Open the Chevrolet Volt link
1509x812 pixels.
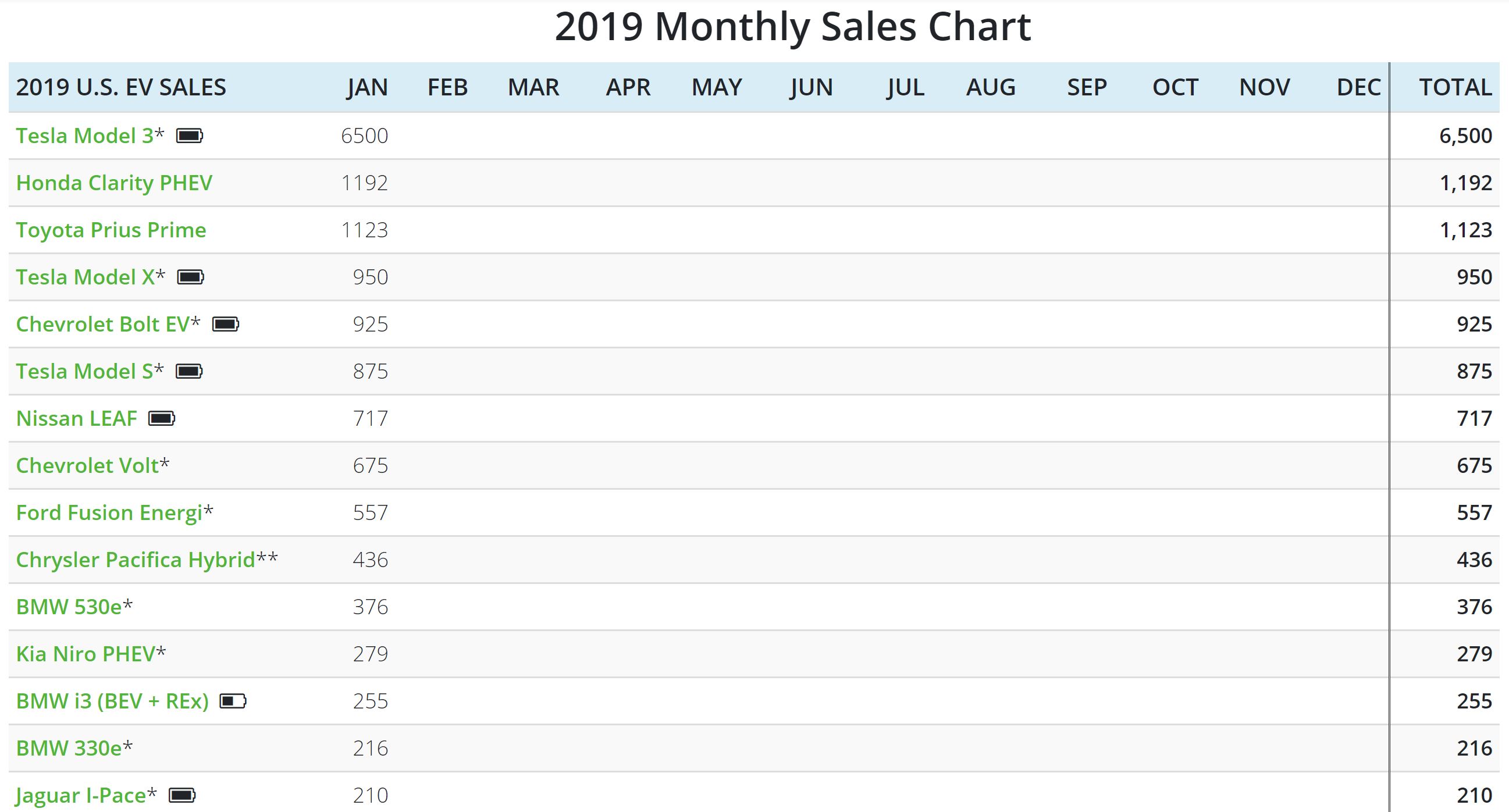pyautogui.click(x=87, y=465)
